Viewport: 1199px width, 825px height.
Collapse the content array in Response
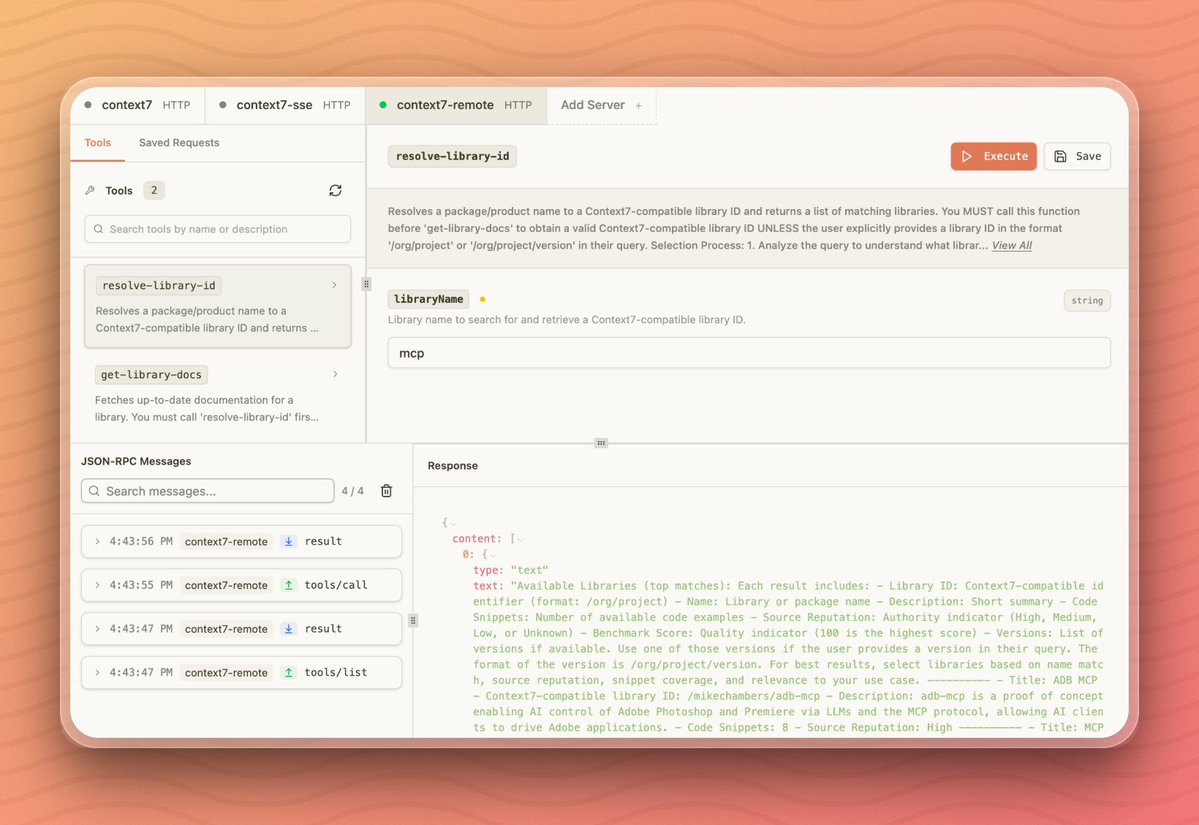(x=520, y=539)
